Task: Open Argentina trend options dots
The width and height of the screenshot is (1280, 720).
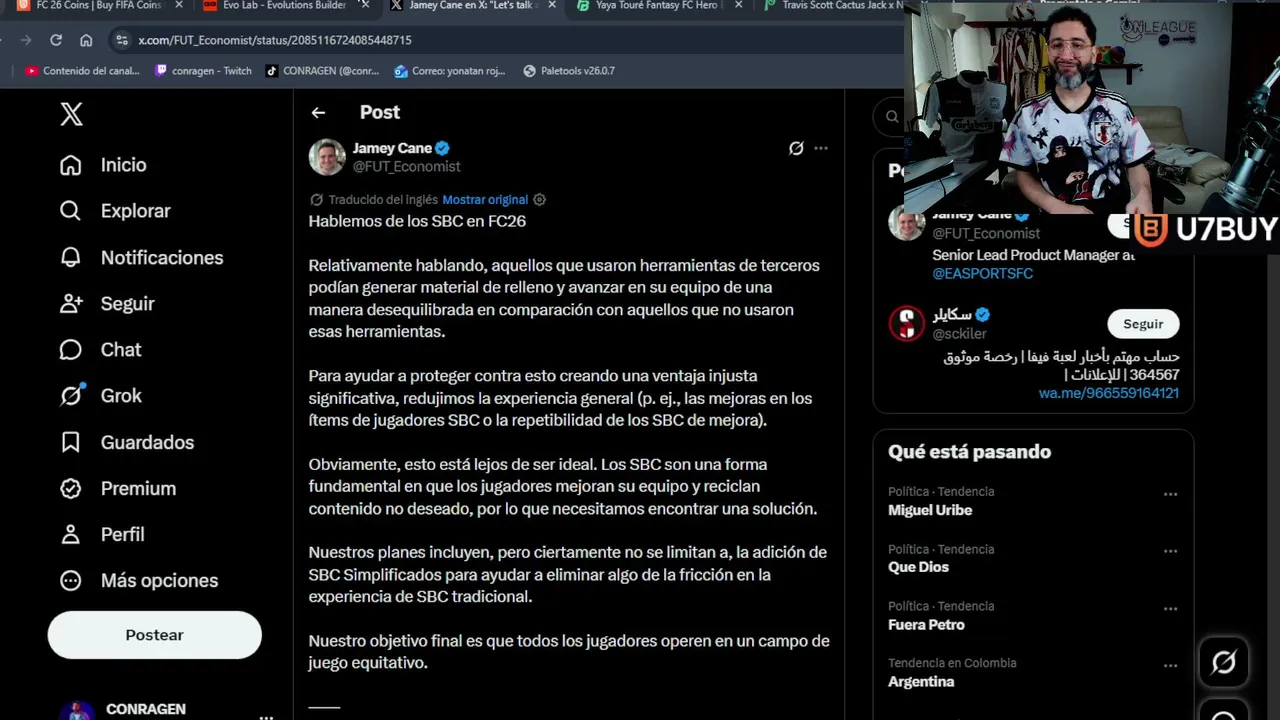Action: 1170,665
